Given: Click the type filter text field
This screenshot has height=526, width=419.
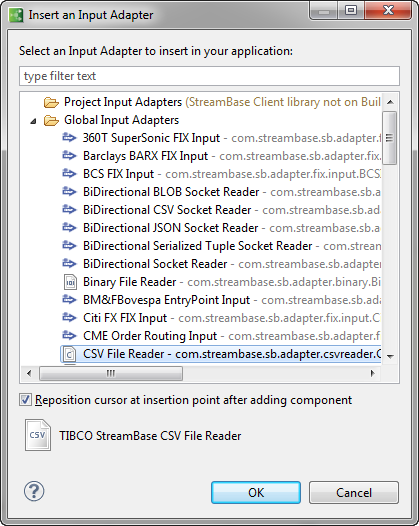Looking at the screenshot, I should pos(209,76).
